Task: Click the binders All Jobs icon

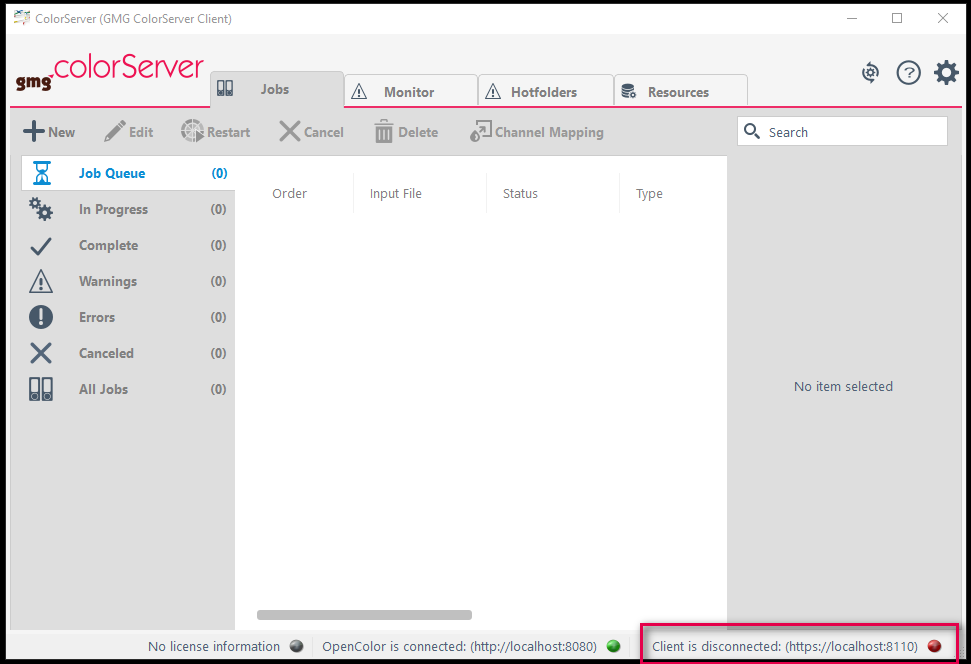Action: (41, 389)
